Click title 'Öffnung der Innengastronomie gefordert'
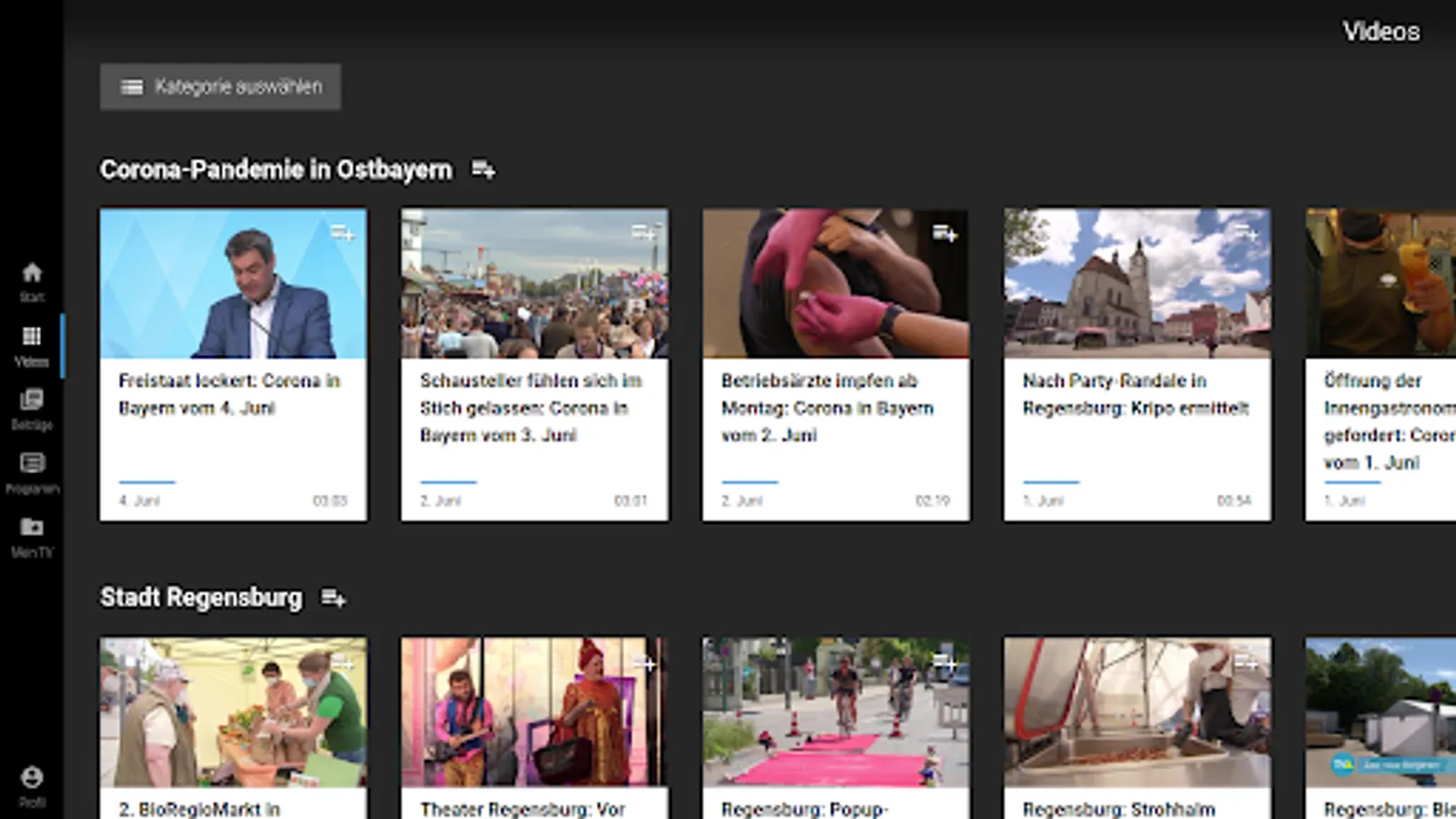The image size is (1456, 819). tap(1390, 421)
